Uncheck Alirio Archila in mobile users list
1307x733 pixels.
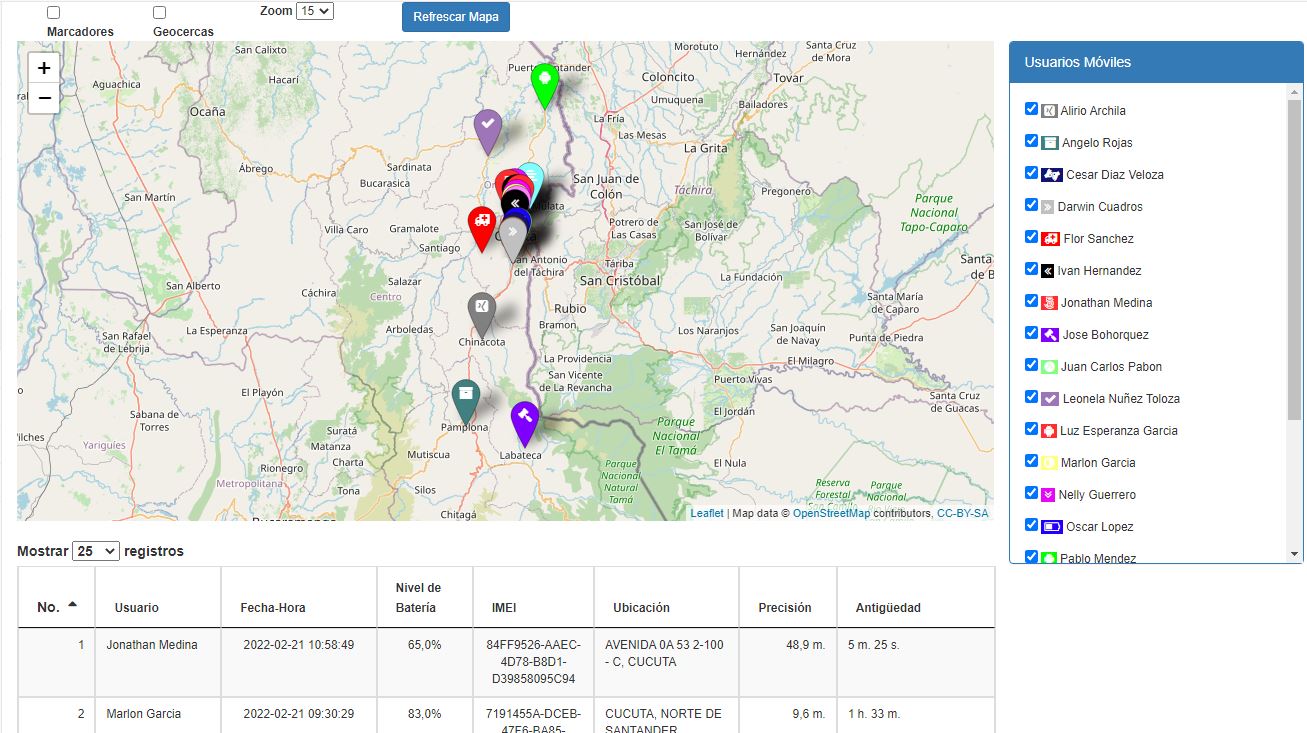[1032, 109]
